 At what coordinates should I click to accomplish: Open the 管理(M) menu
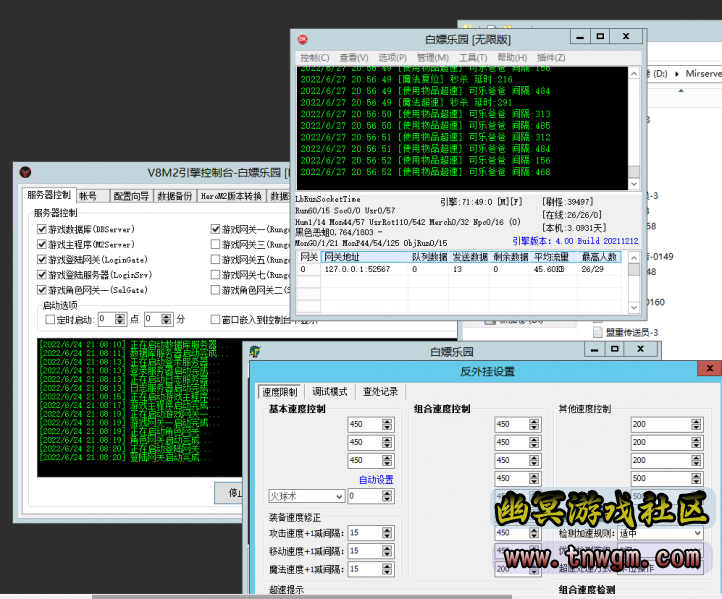click(432, 58)
